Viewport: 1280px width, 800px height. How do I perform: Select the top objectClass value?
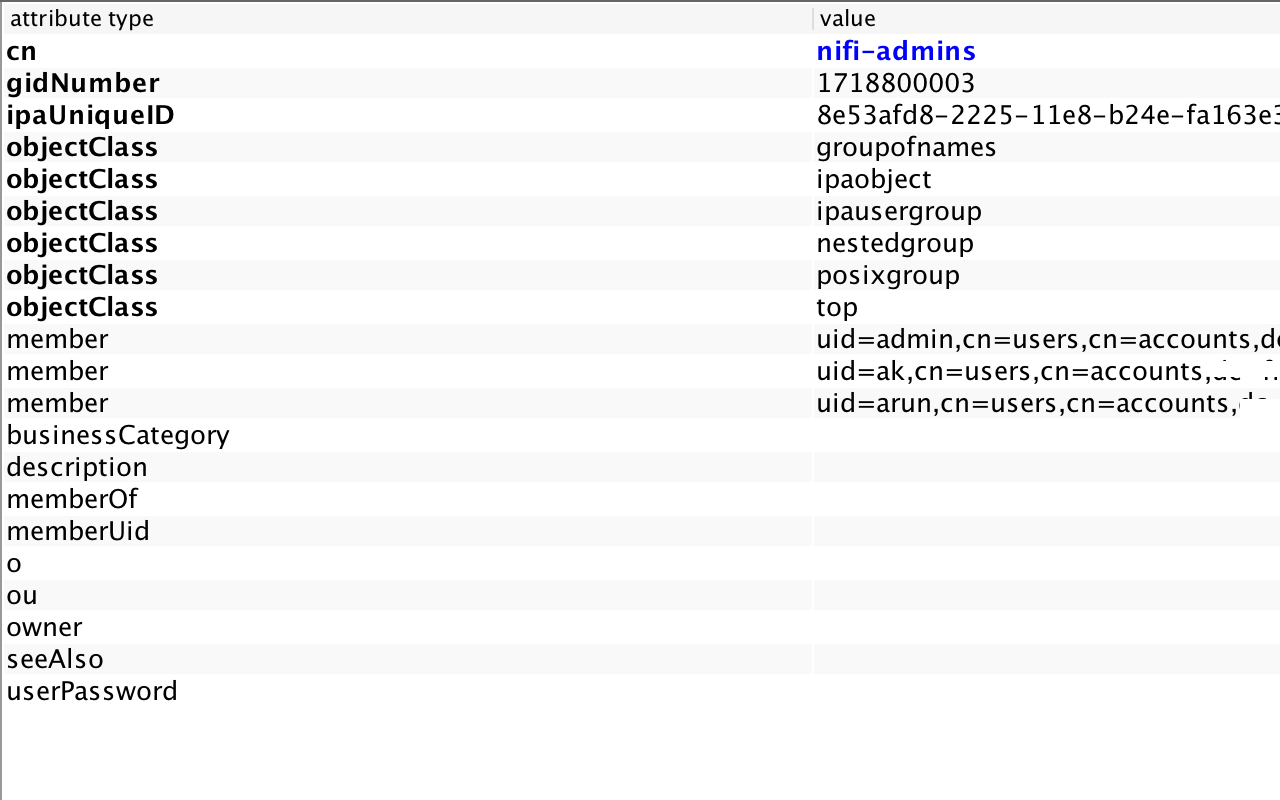pyautogui.click(x=836, y=307)
